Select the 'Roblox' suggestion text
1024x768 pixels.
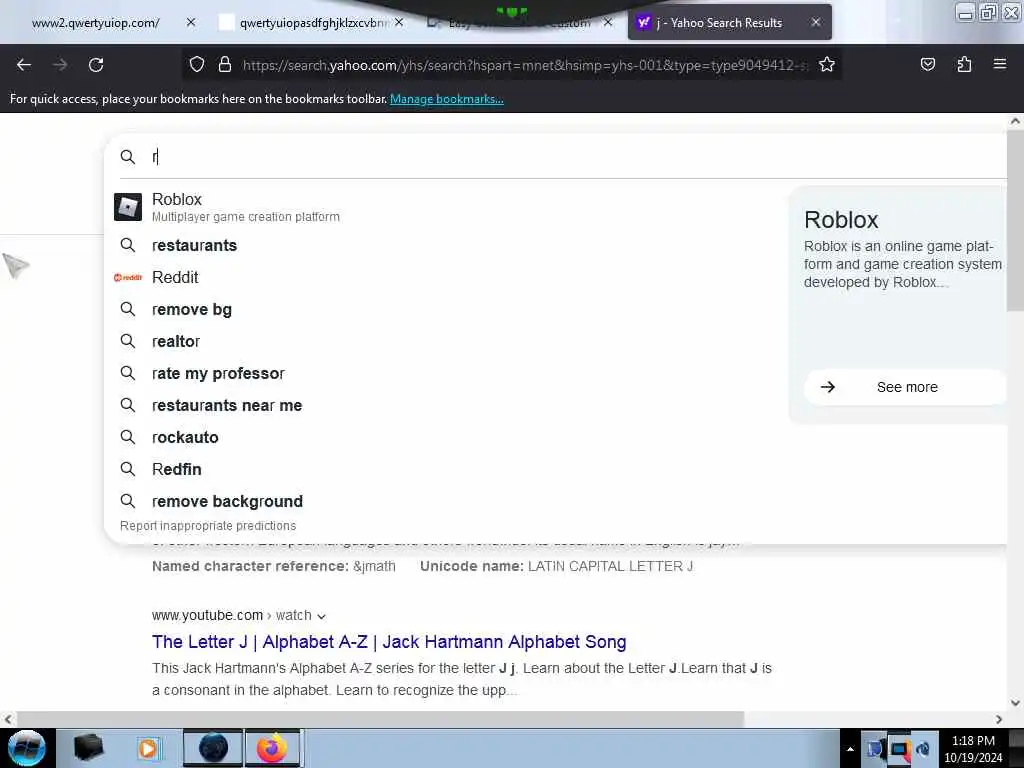(x=176, y=199)
